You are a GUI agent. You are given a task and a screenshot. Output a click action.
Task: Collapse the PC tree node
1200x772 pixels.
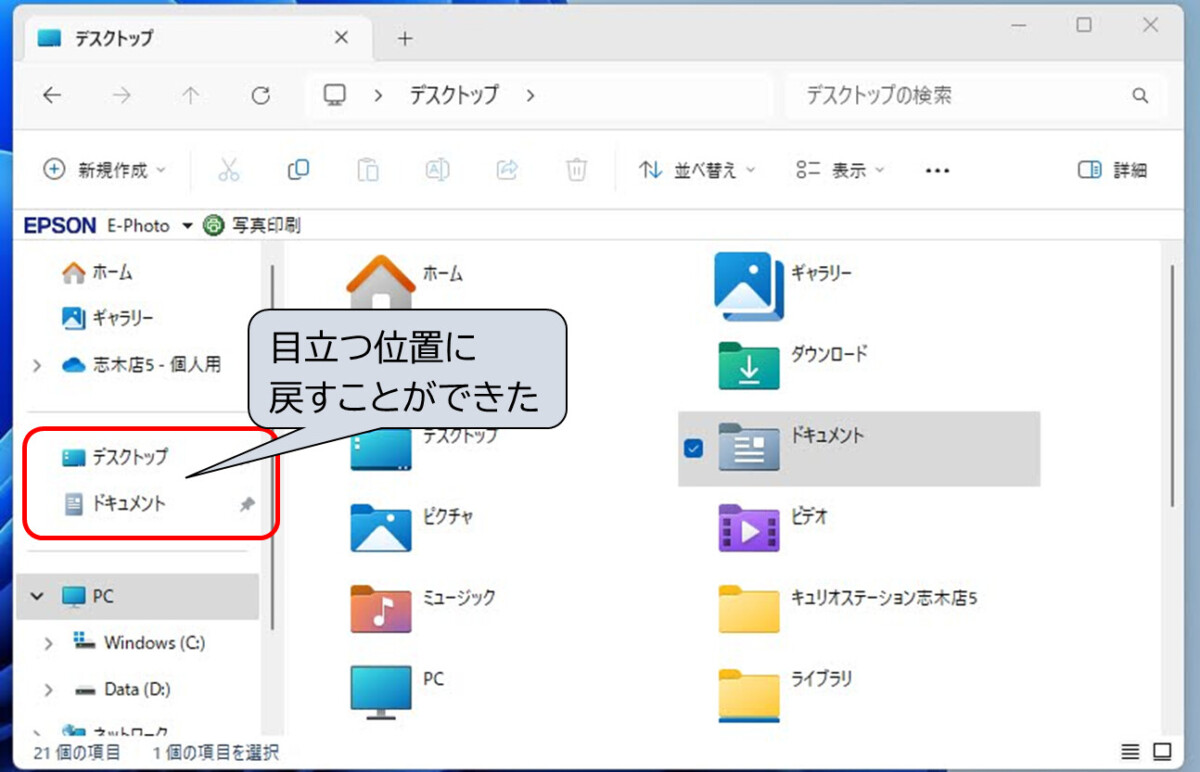(x=38, y=596)
